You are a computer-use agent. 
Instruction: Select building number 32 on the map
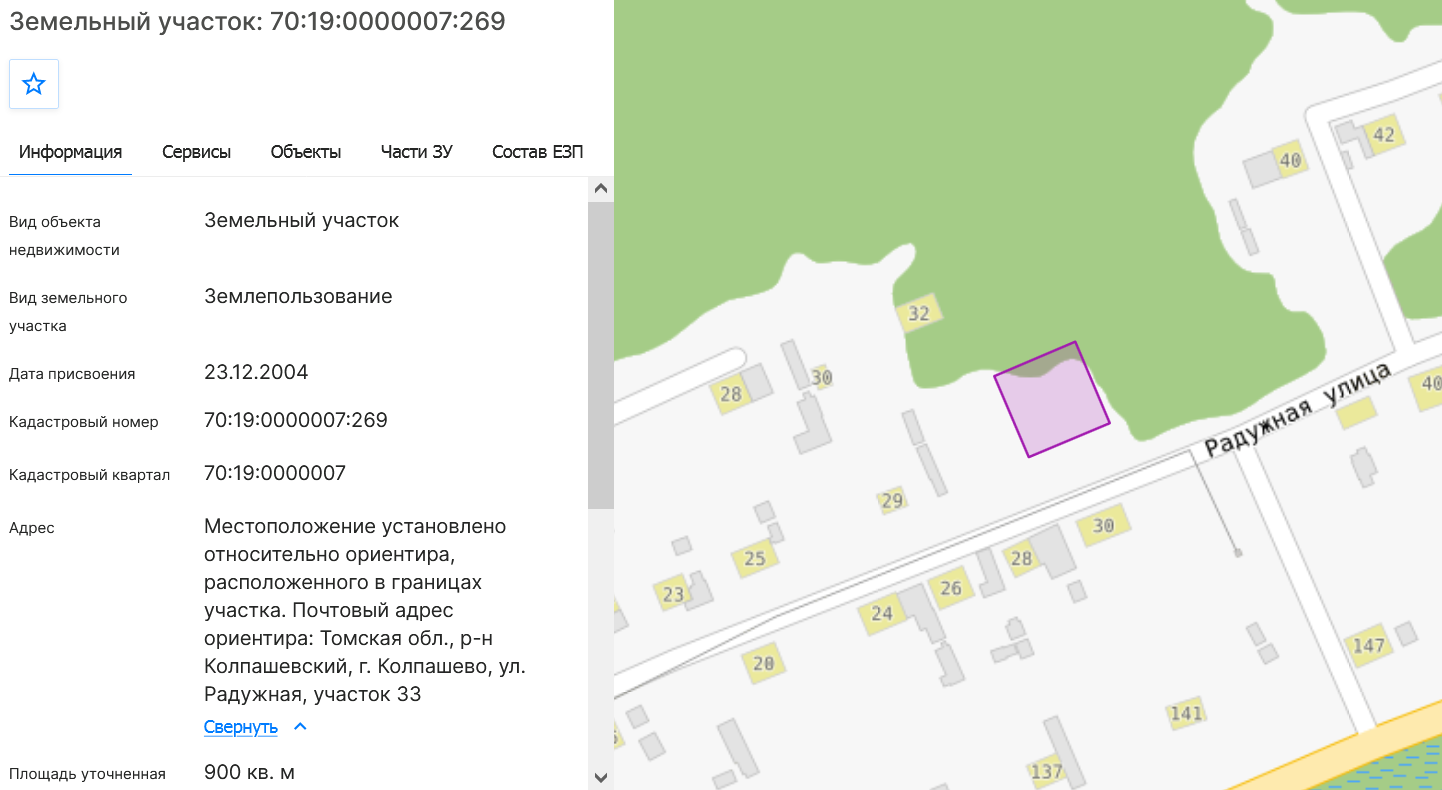(919, 314)
